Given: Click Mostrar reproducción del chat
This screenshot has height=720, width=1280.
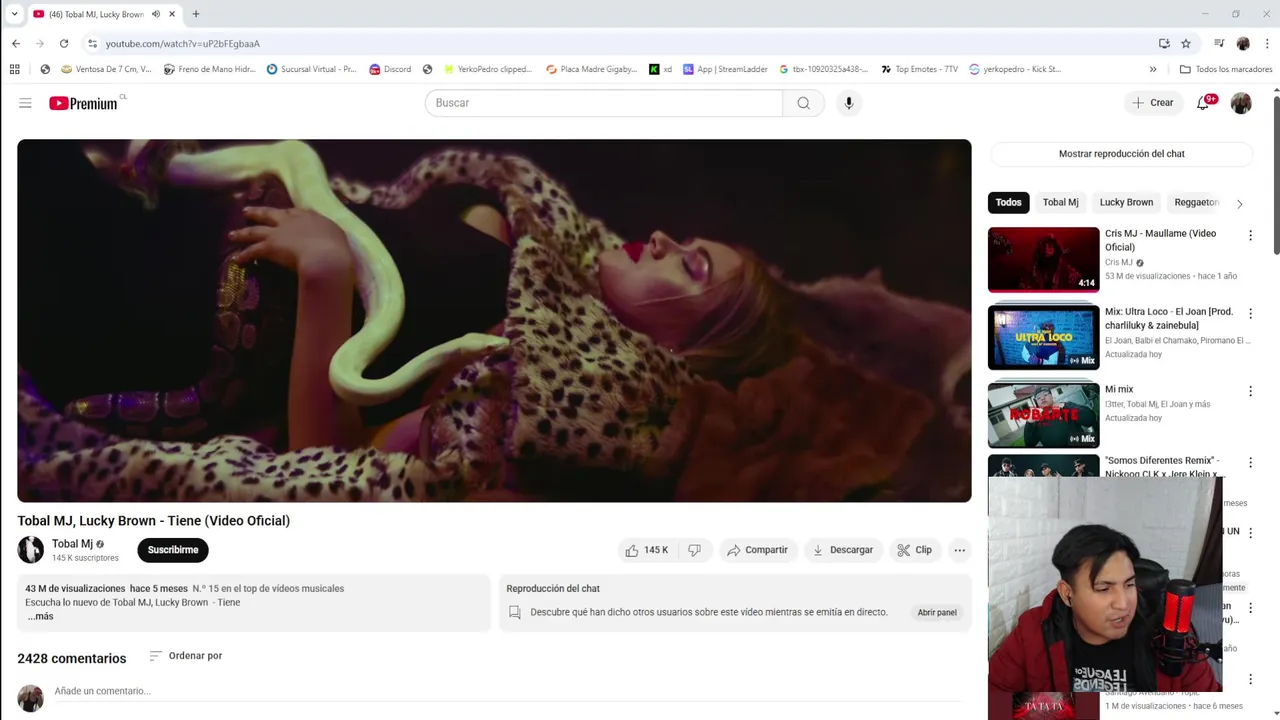Looking at the screenshot, I should click(x=1121, y=154).
